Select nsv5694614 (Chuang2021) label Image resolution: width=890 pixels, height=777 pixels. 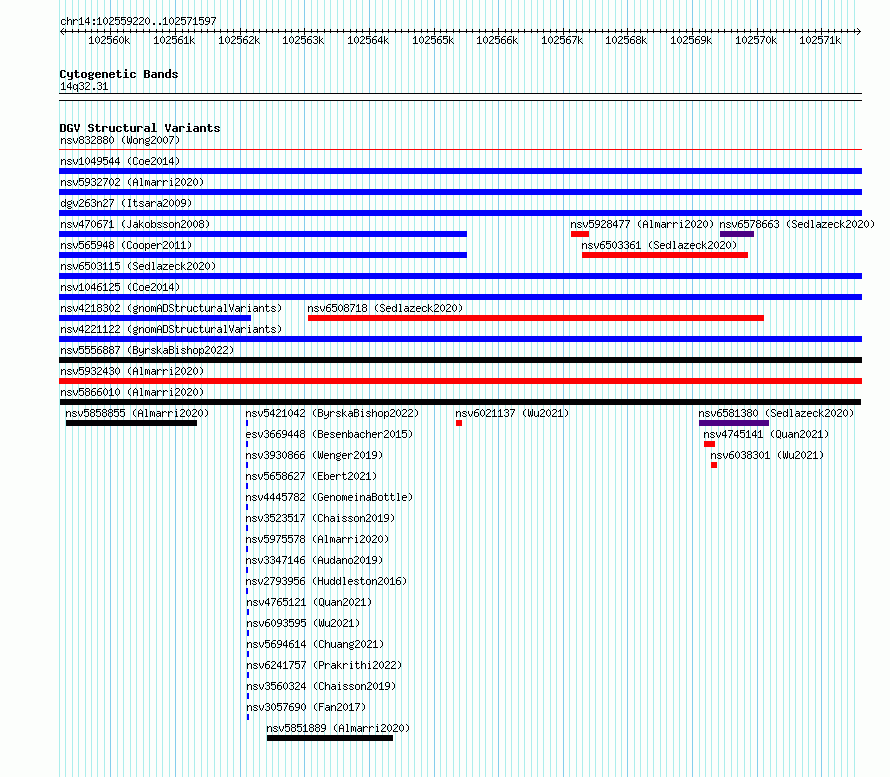[315, 644]
